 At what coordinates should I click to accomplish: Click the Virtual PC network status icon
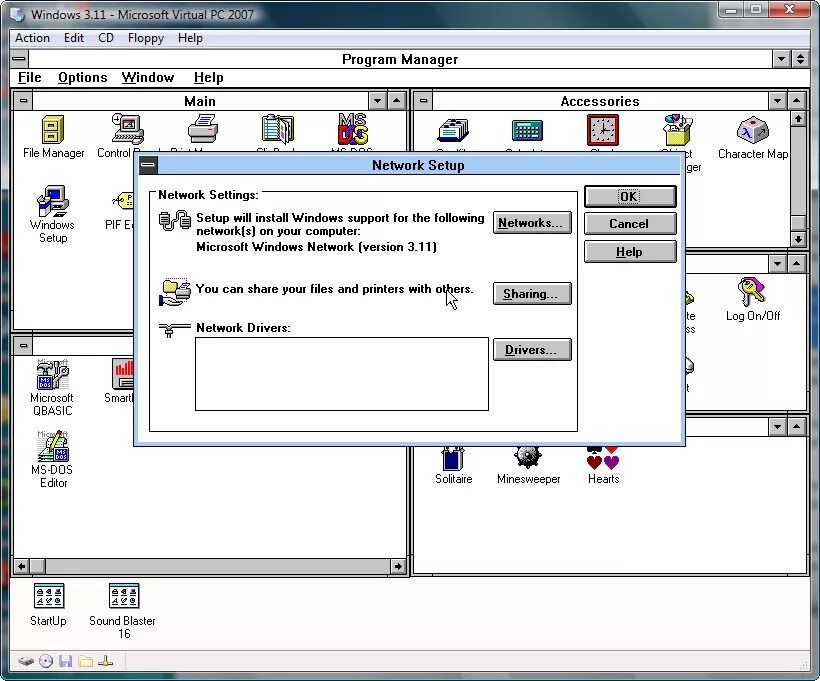click(105, 661)
